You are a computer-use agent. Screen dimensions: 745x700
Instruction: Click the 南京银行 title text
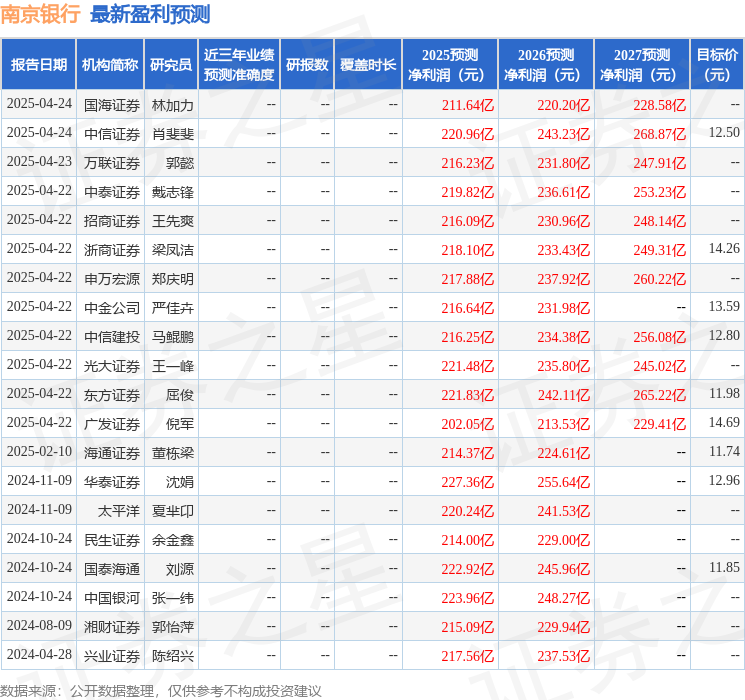(x=40, y=14)
